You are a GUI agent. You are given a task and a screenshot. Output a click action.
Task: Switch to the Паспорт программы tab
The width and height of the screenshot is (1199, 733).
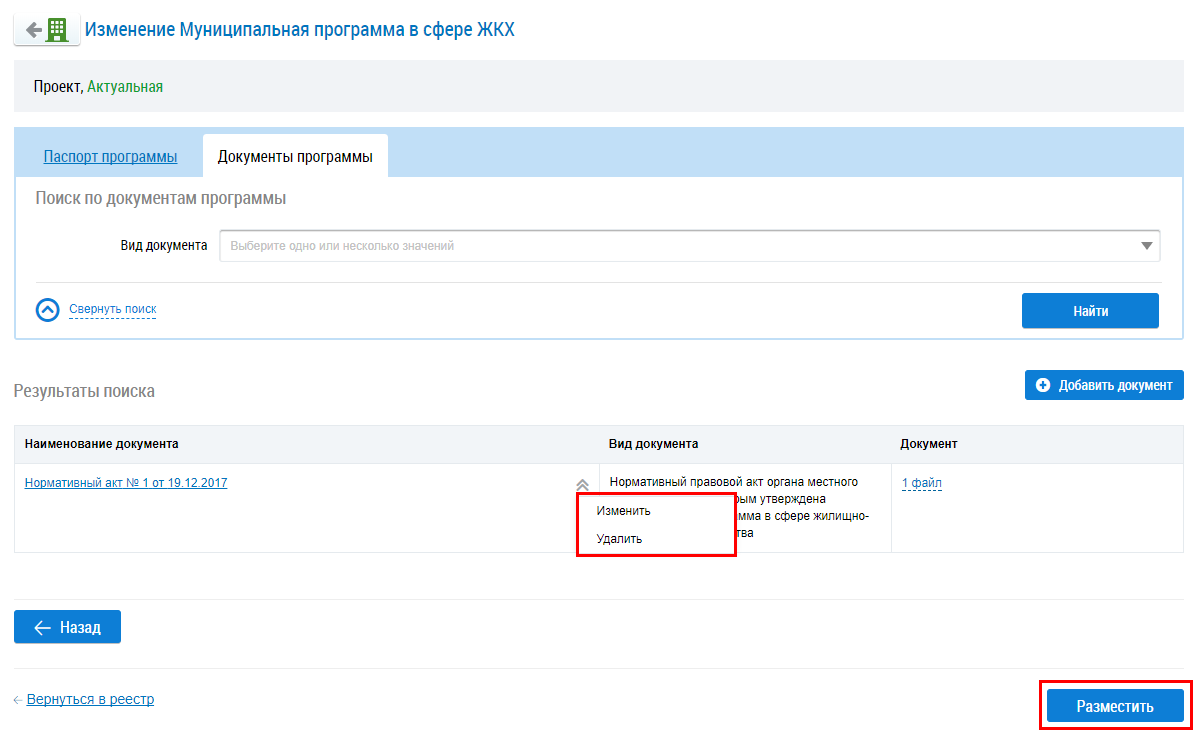[110, 157]
